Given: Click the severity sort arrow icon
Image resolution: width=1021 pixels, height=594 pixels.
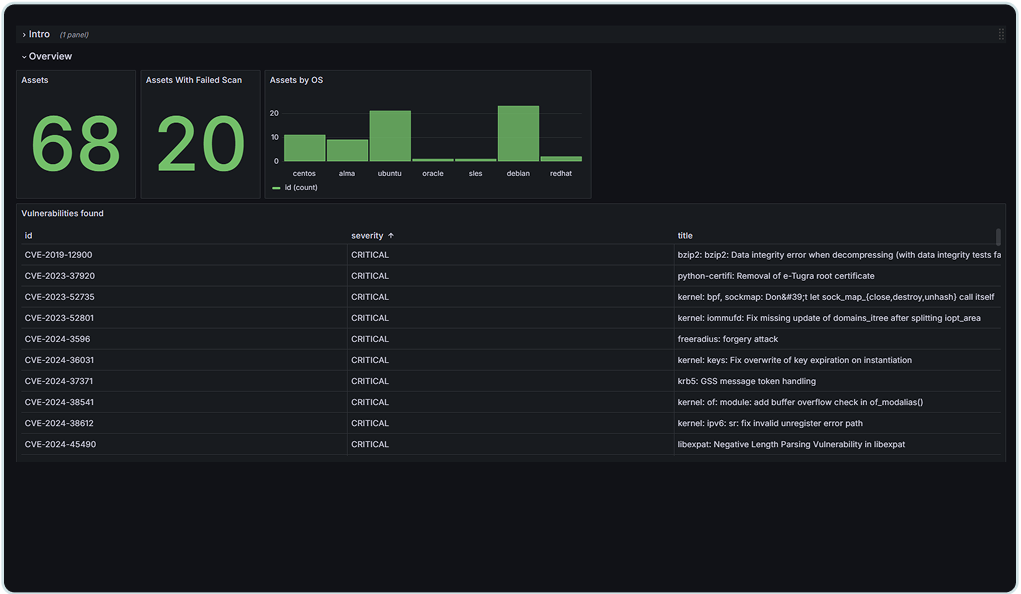Looking at the screenshot, I should click(x=391, y=236).
